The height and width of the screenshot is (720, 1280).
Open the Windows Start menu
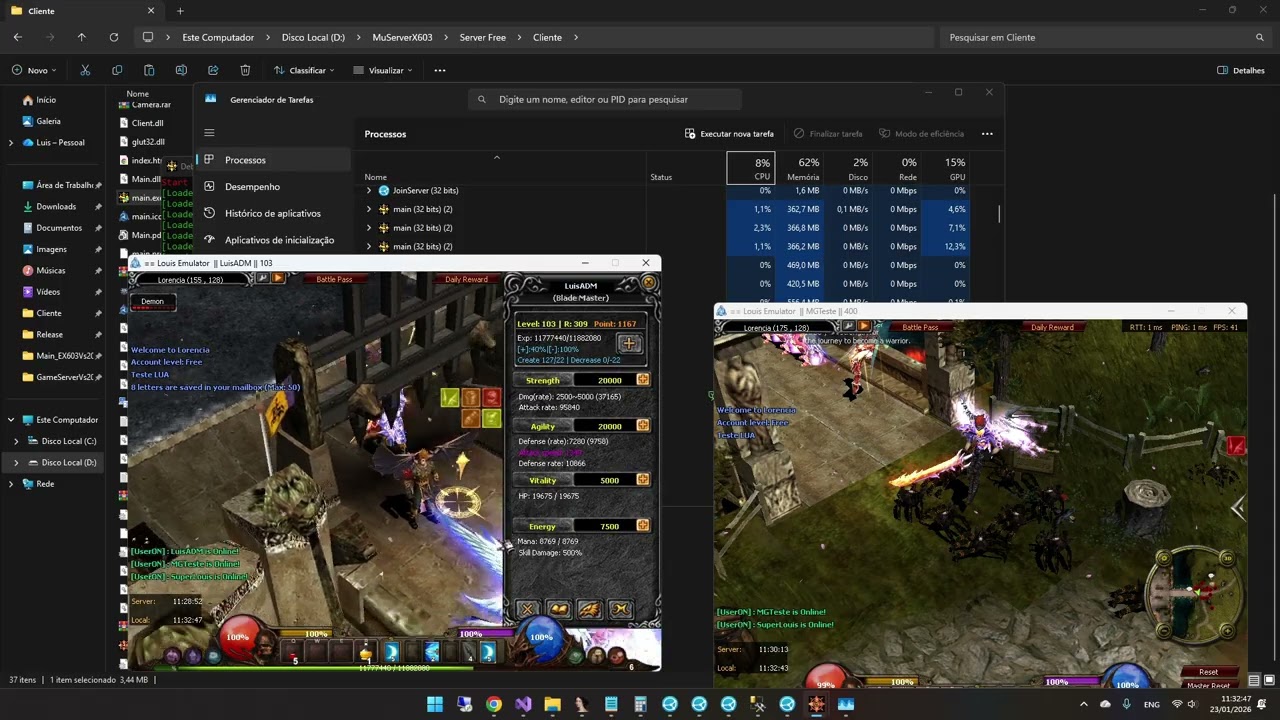pos(435,704)
